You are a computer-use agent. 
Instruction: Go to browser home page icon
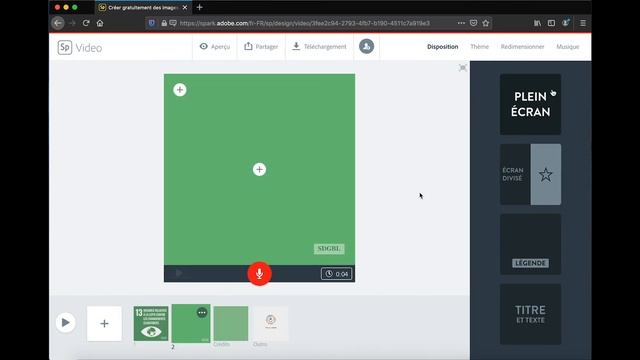pyautogui.click(x=100, y=23)
